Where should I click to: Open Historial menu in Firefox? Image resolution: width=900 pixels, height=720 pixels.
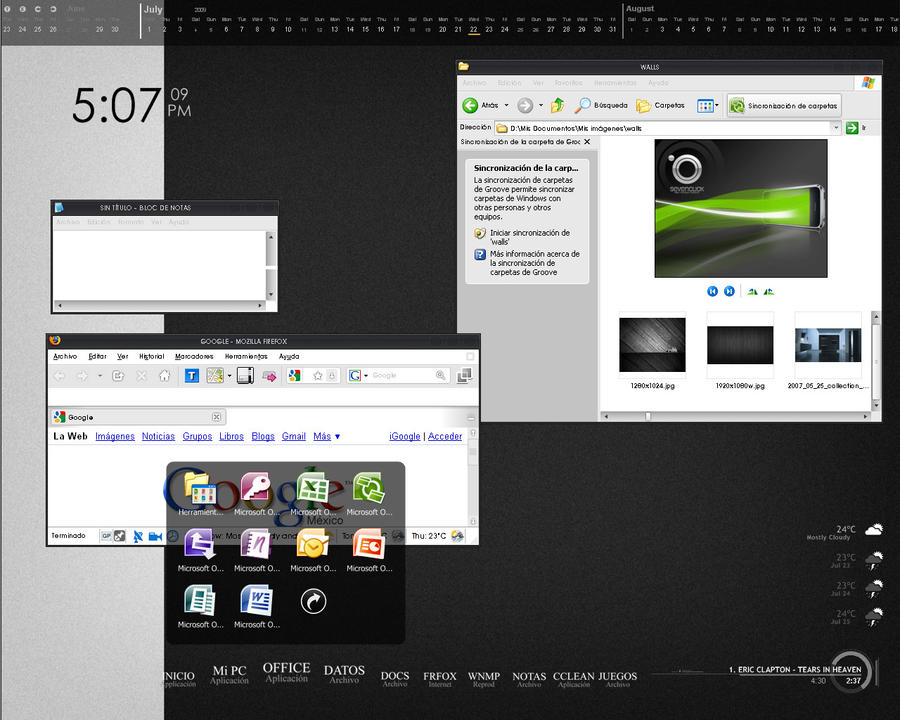tap(152, 357)
